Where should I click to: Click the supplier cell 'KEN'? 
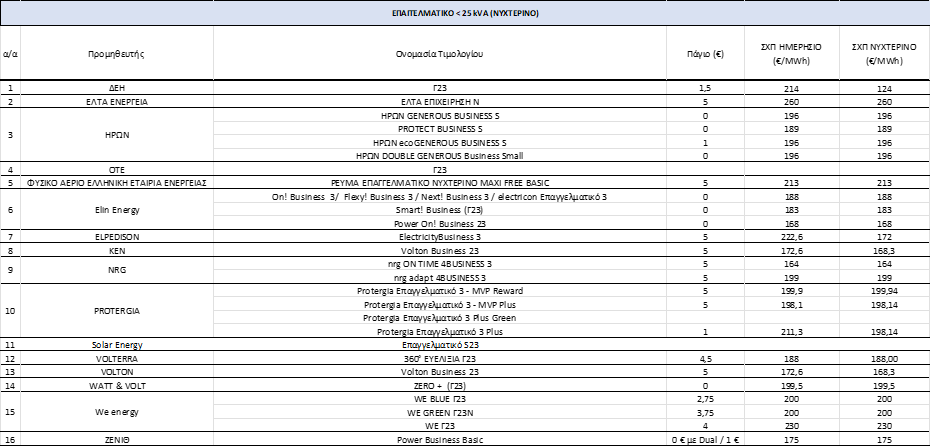pyautogui.click(x=116, y=251)
